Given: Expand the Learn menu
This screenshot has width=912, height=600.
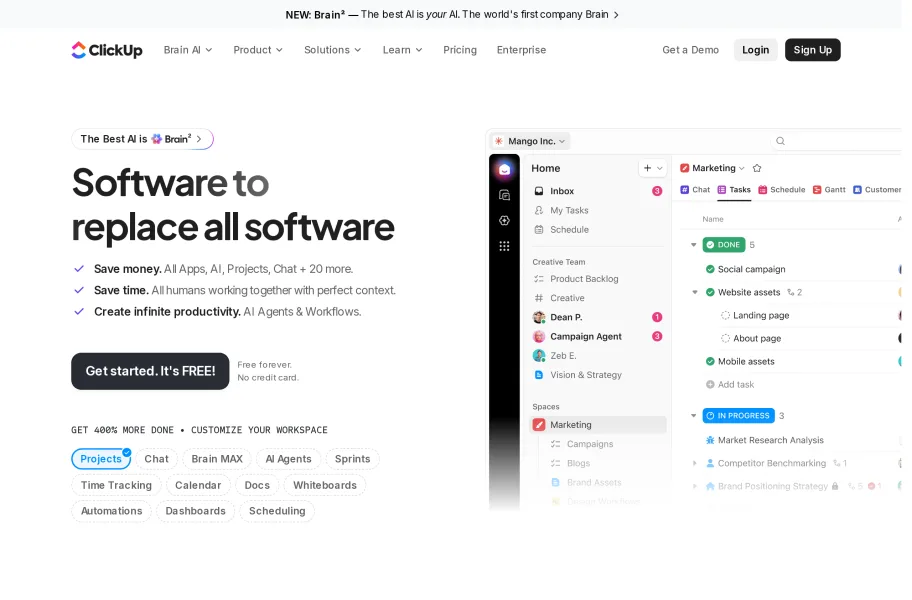Looking at the screenshot, I should pyautogui.click(x=402, y=50).
